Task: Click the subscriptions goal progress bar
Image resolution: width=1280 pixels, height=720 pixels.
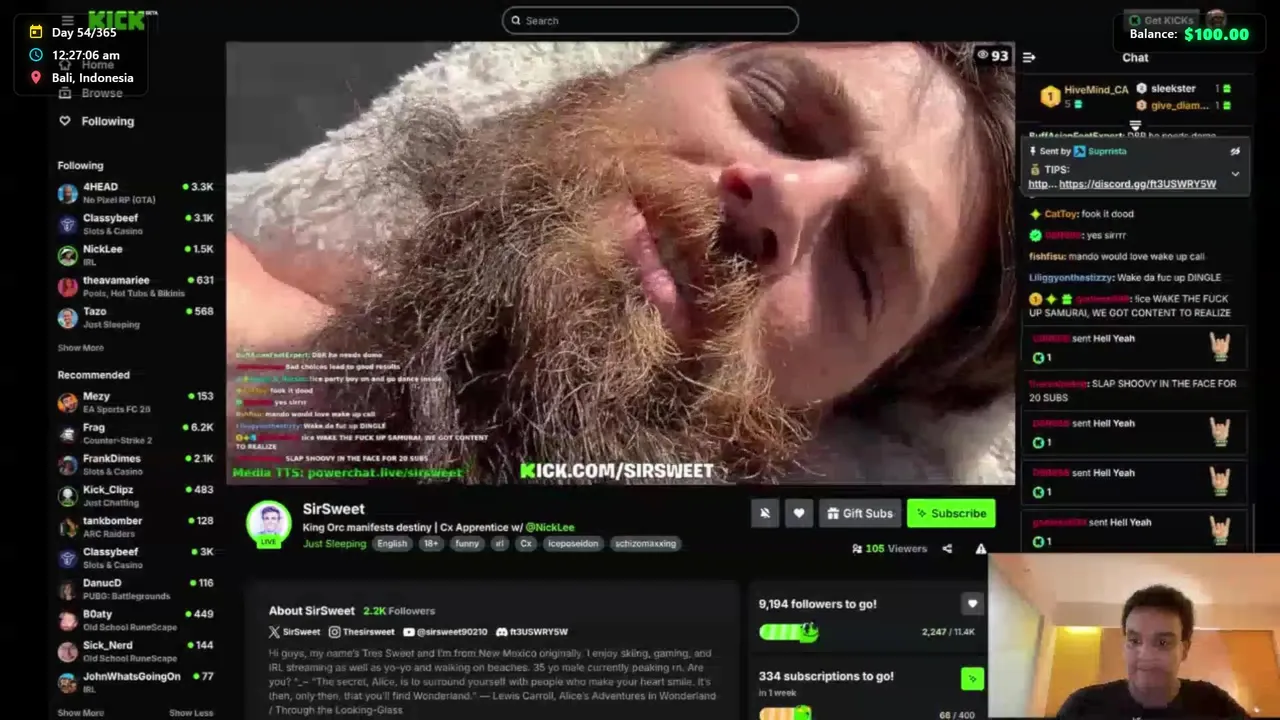Action: tap(785, 714)
